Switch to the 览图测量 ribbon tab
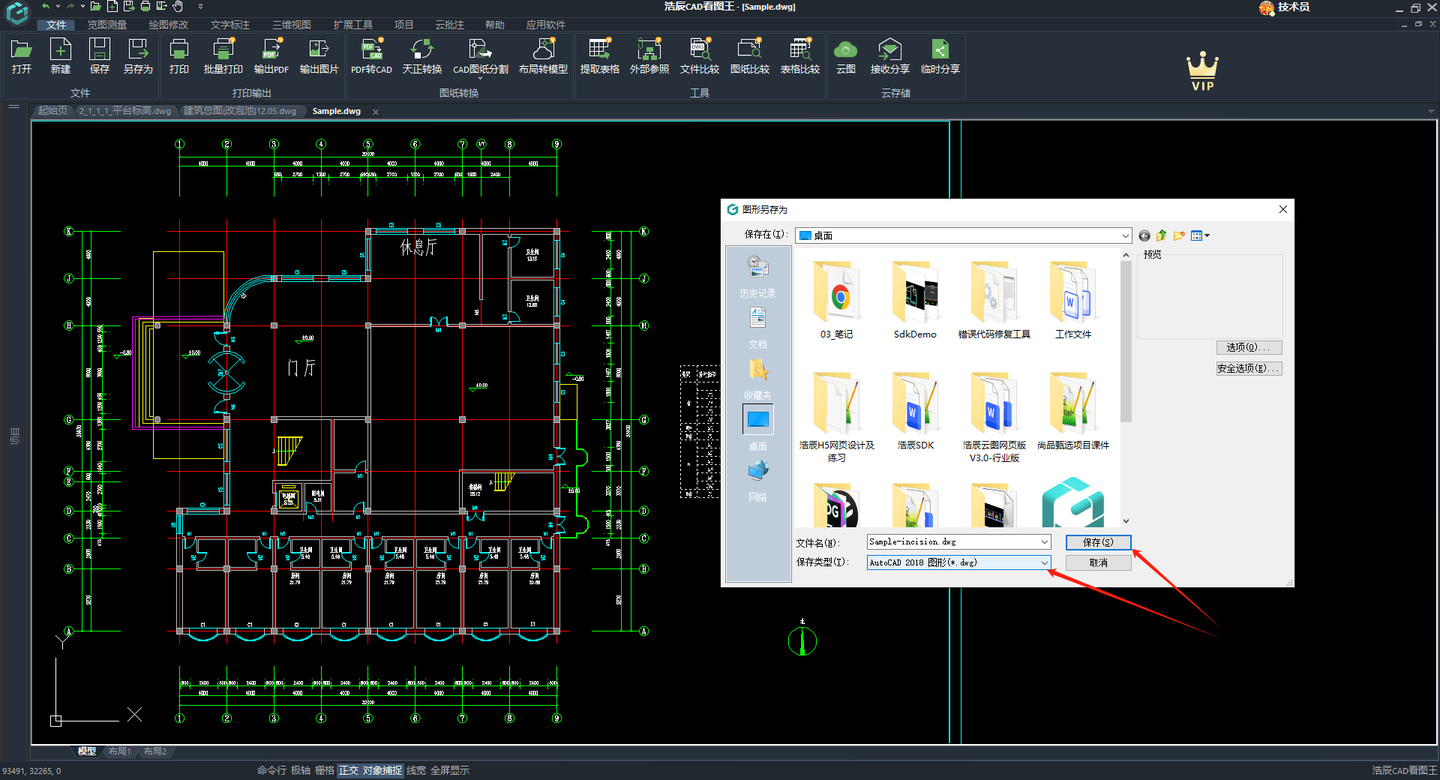This screenshot has width=1440, height=780. tap(107, 24)
